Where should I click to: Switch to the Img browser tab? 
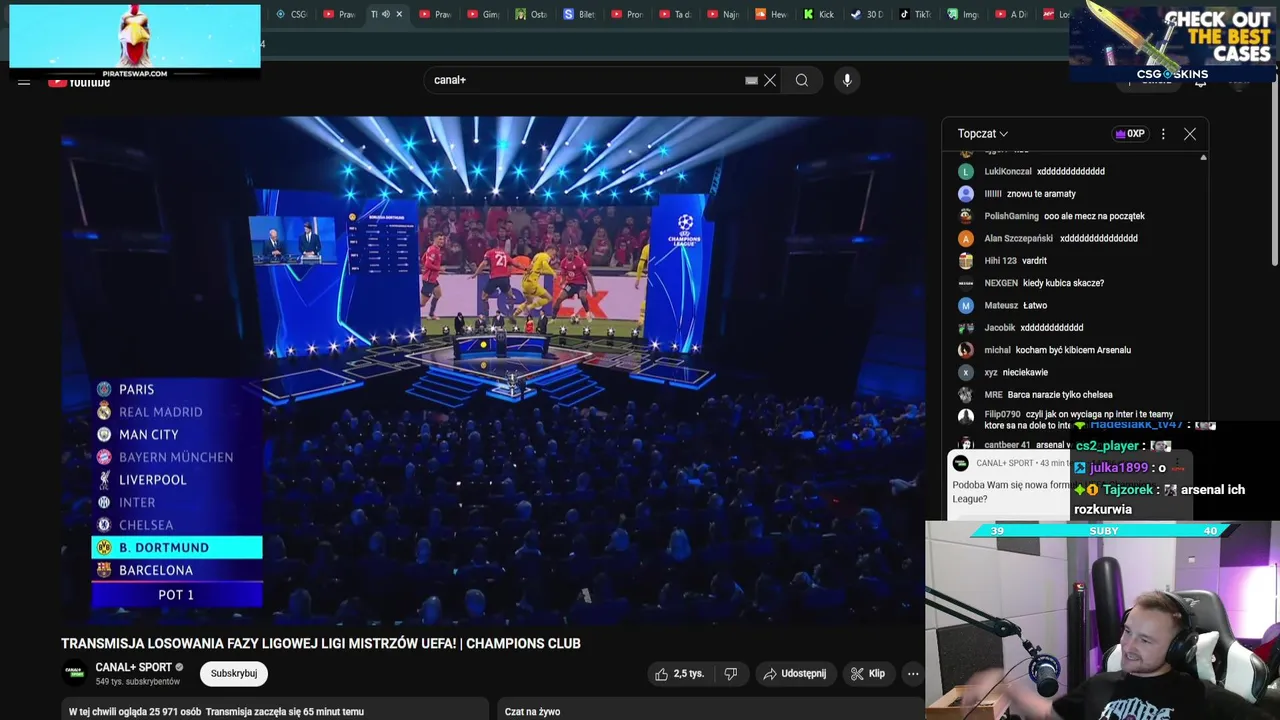coord(963,14)
